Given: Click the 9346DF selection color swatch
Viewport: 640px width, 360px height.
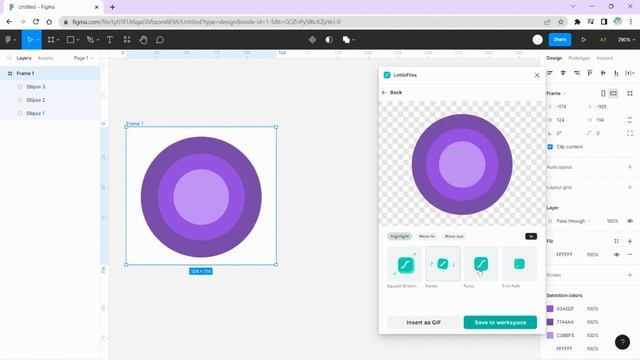Looking at the screenshot, I should 550,309.
